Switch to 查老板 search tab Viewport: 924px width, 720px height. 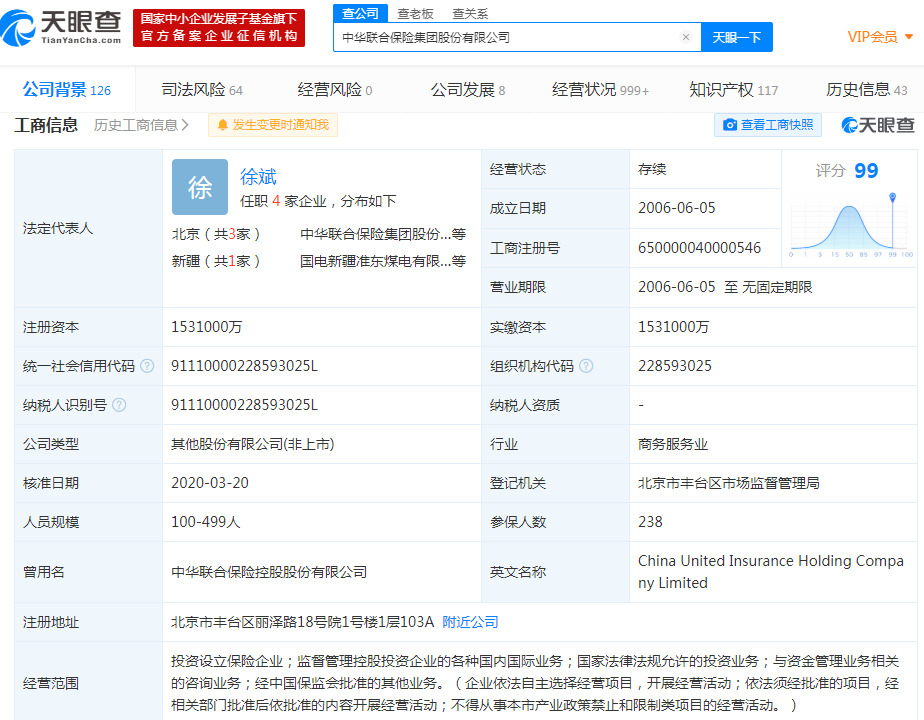[415, 13]
